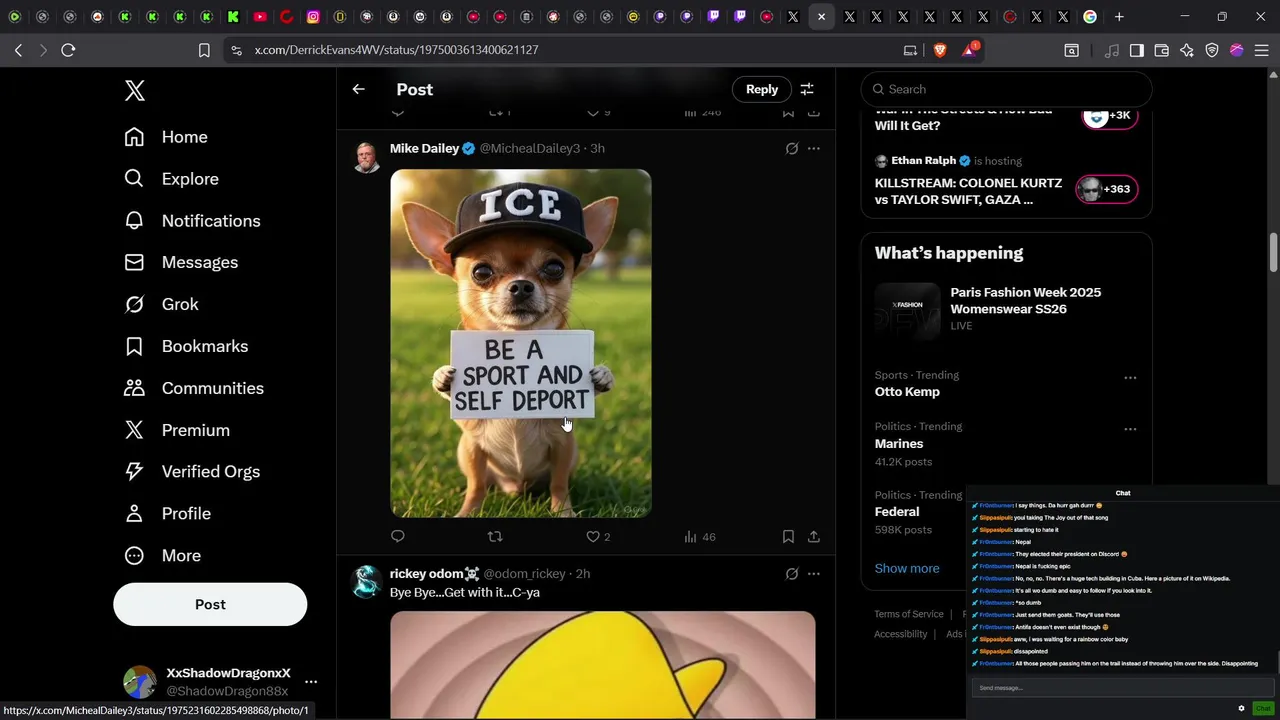
Task: Open Explore from the sidebar
Action: click(x=171, y=179)
